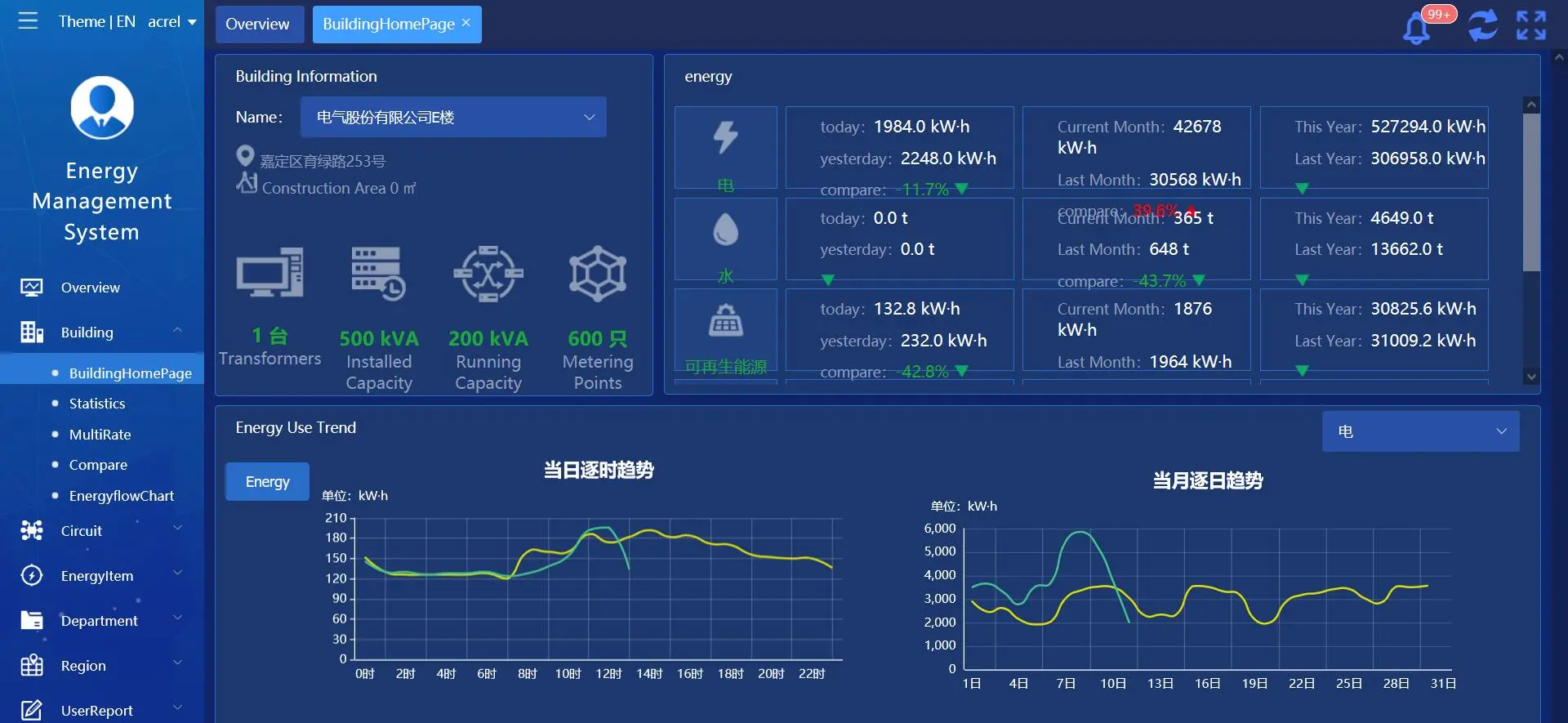1568x723 pixels.
Task: Open the building Name dropdown
Action: [453, 117]
